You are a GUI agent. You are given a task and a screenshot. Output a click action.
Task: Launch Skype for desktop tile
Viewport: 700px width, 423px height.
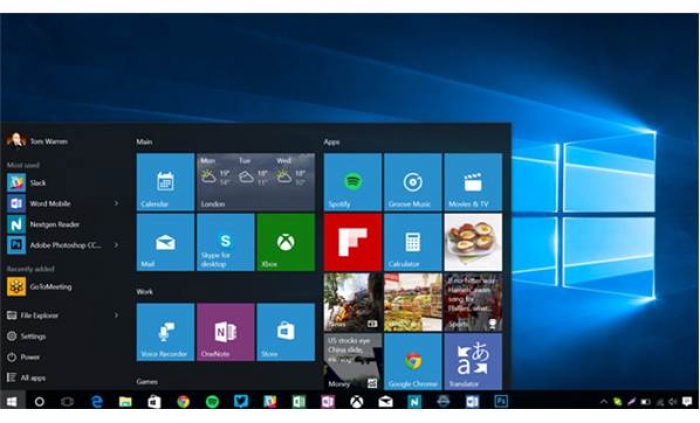(225, 242)
